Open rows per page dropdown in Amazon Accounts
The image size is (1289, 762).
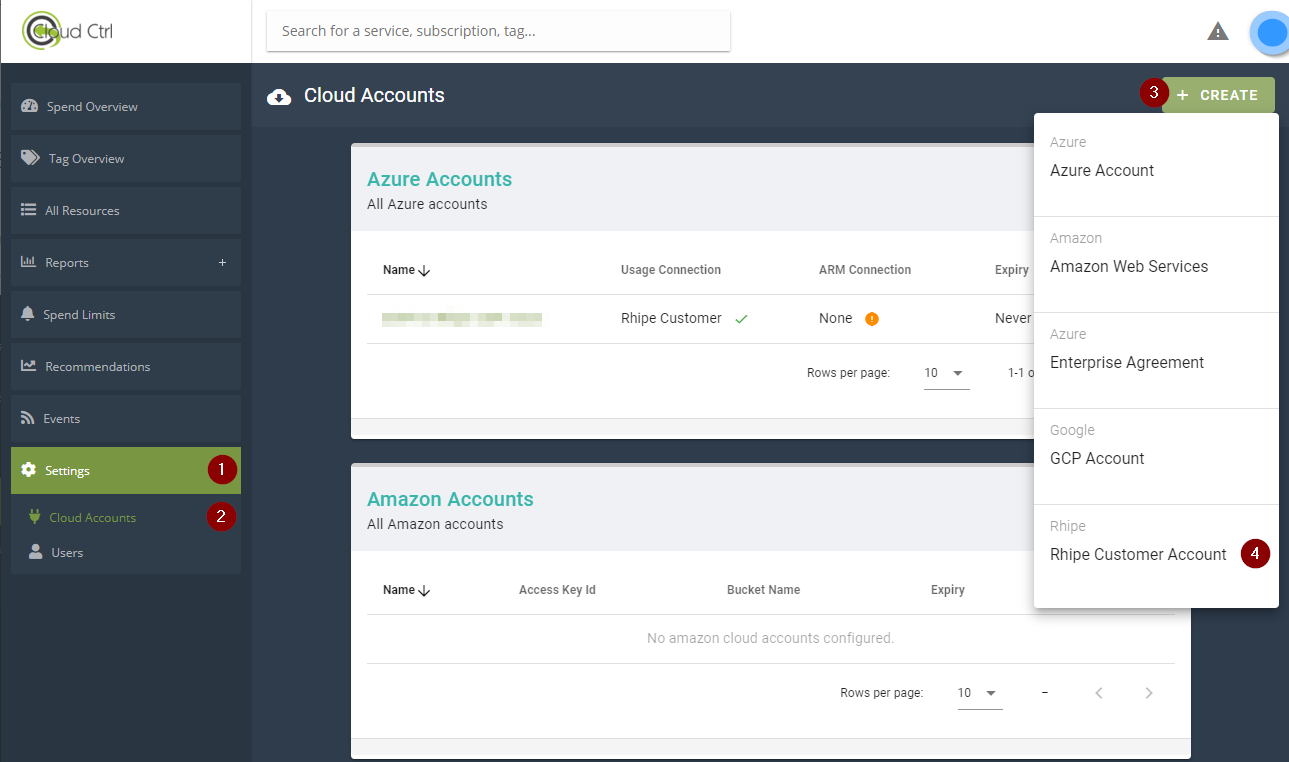click(x=979, y=693)
